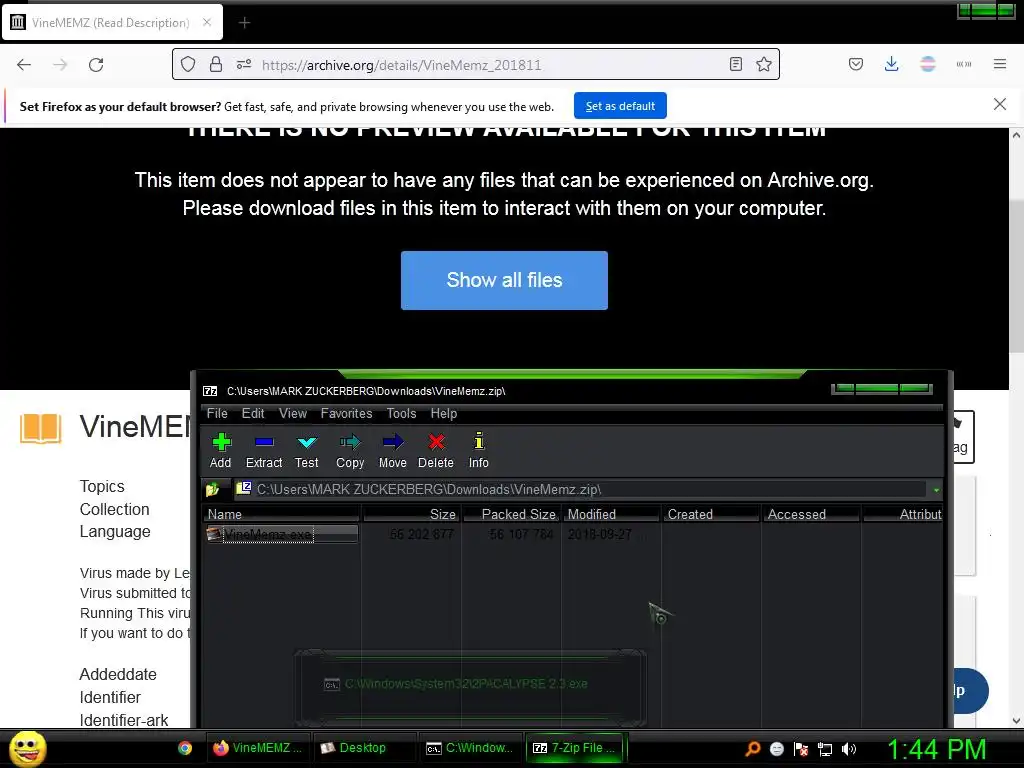The width and height of the screenshot is (1024, 768).
Task: Click the Chrome icon on the taskbar
Action: tap(185, 748)
